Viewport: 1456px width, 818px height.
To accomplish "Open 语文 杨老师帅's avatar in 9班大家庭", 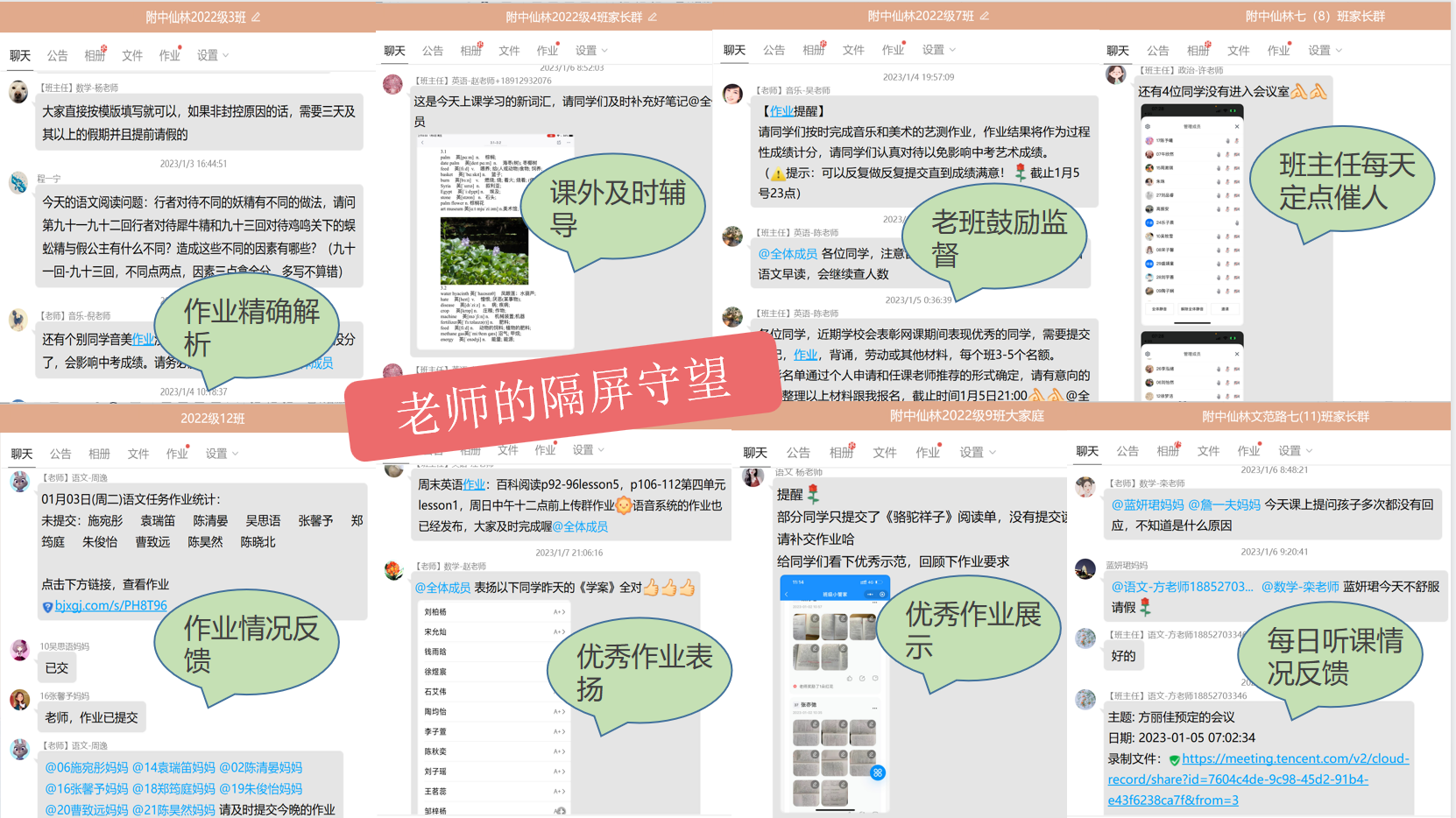I will click(753, 476).
